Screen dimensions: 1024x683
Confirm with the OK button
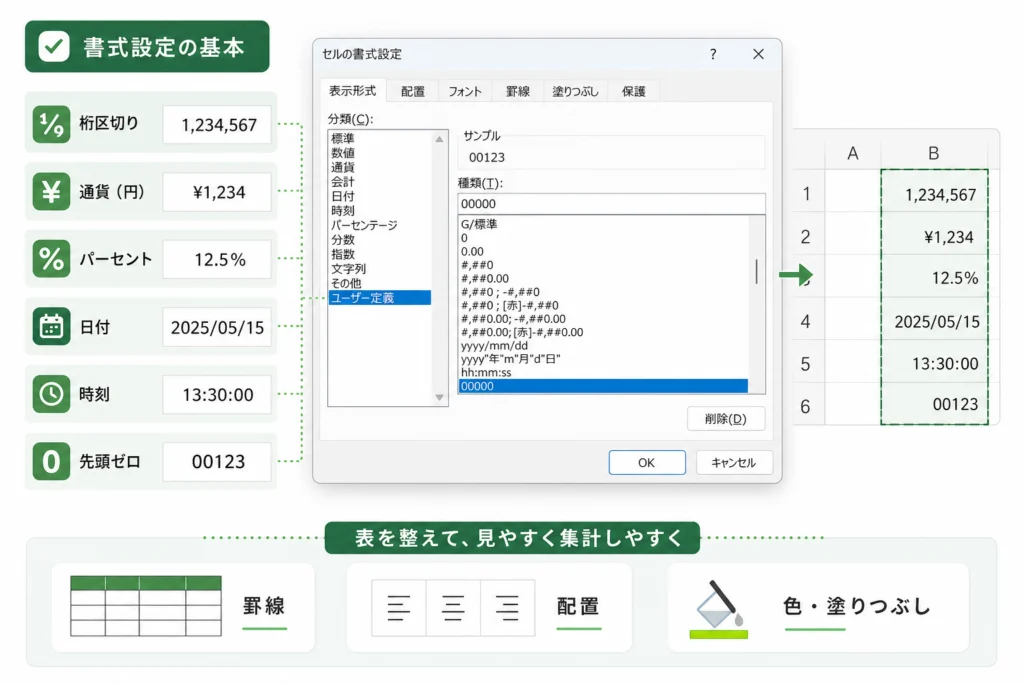pyautogui.click(x=647, y=462)
